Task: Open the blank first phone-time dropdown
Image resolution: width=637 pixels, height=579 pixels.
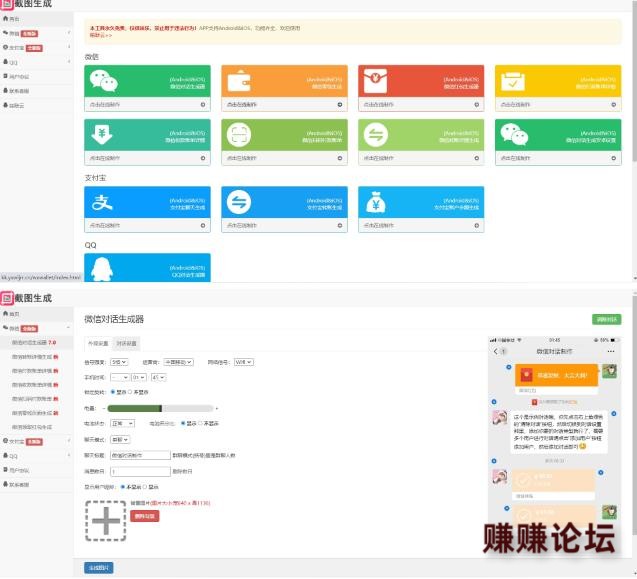Action: (119, 377)
